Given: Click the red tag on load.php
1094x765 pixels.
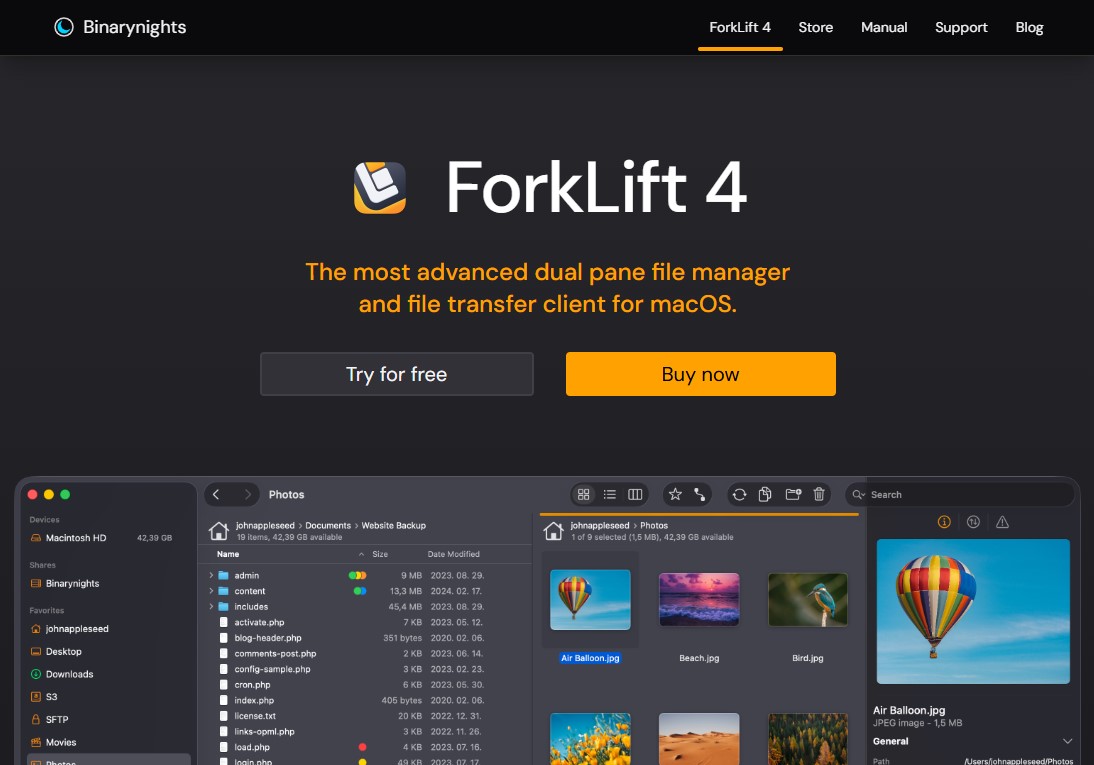Looking at the screenshot, I should [x=362, y=747].
